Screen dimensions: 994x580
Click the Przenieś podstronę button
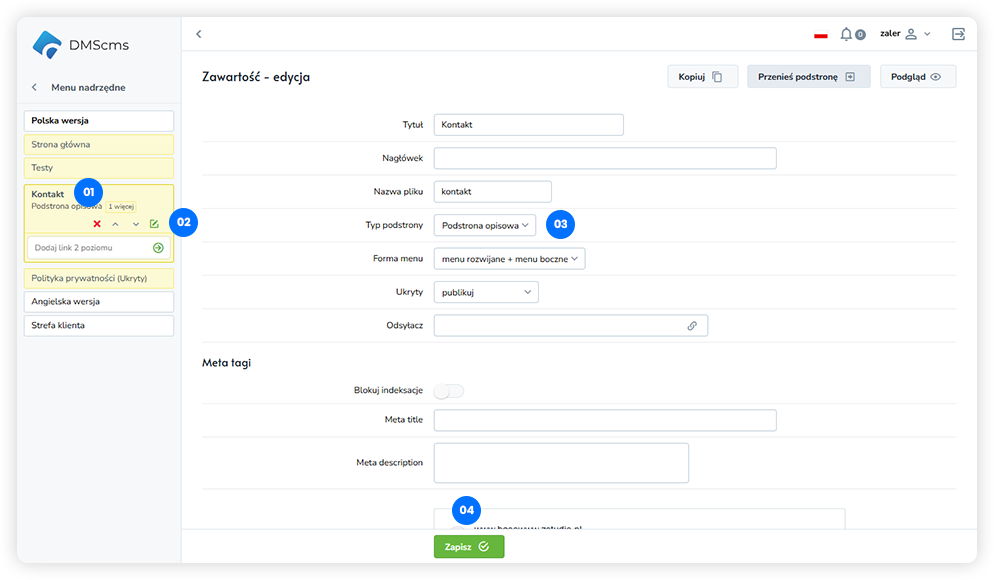[808, 77]
